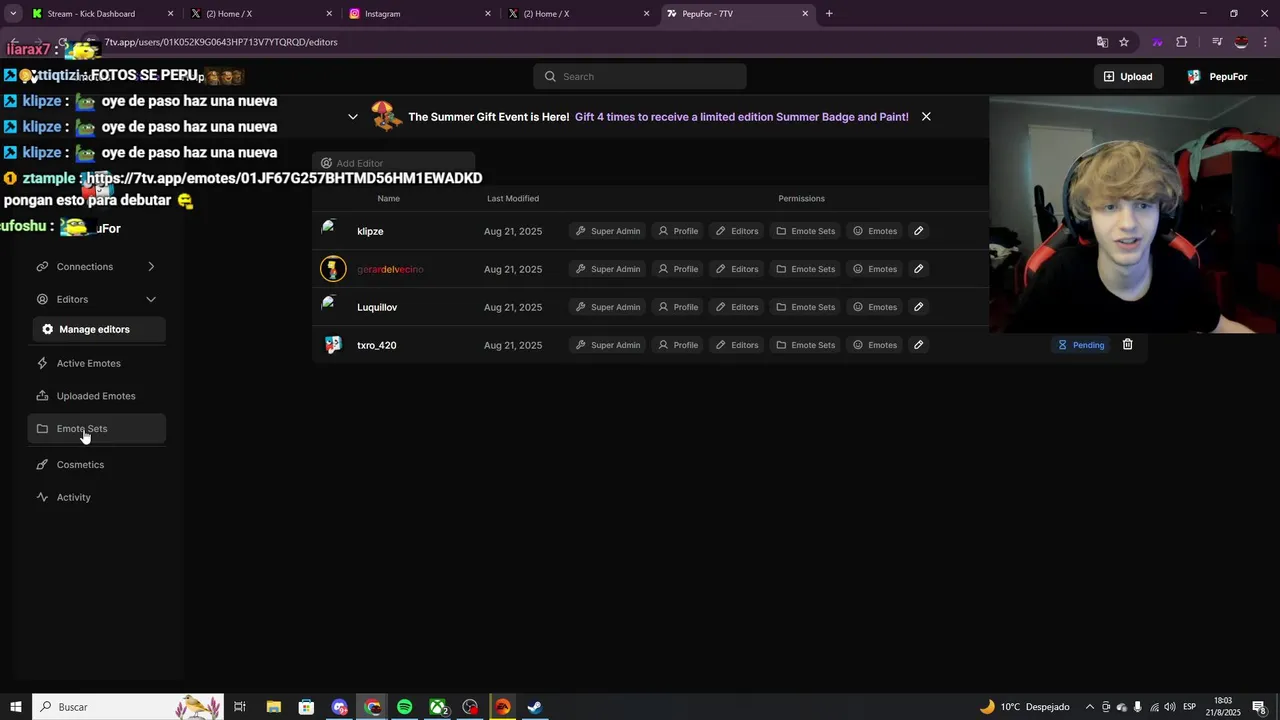
Task: Close the Summer Gift Event banner
Action: click(926, 117)
